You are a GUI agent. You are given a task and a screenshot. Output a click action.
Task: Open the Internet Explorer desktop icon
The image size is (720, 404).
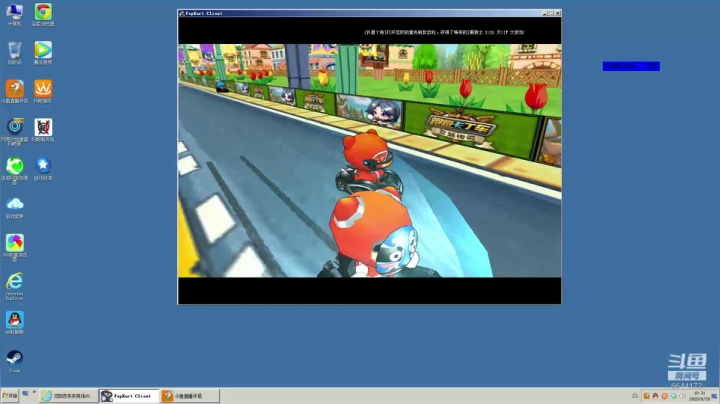click(x=15, y=286)
